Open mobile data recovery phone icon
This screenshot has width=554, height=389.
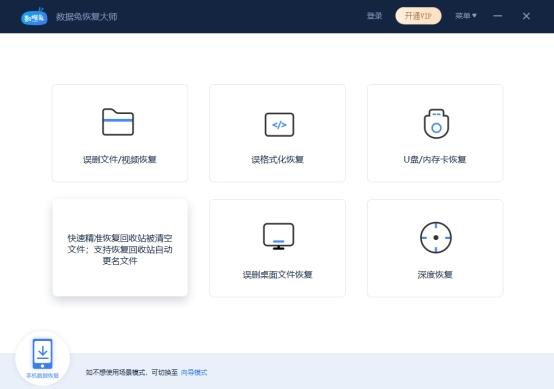(42, 354)
